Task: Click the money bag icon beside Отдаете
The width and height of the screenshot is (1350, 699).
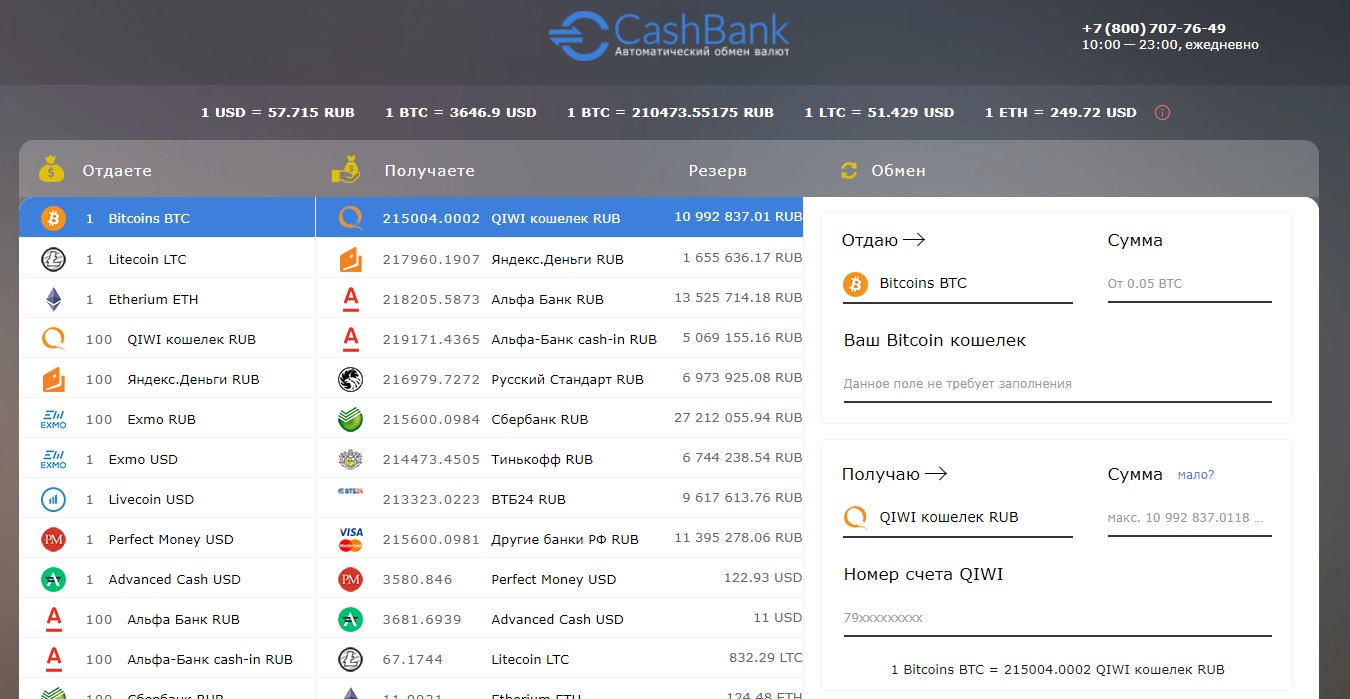Action: 51,169
